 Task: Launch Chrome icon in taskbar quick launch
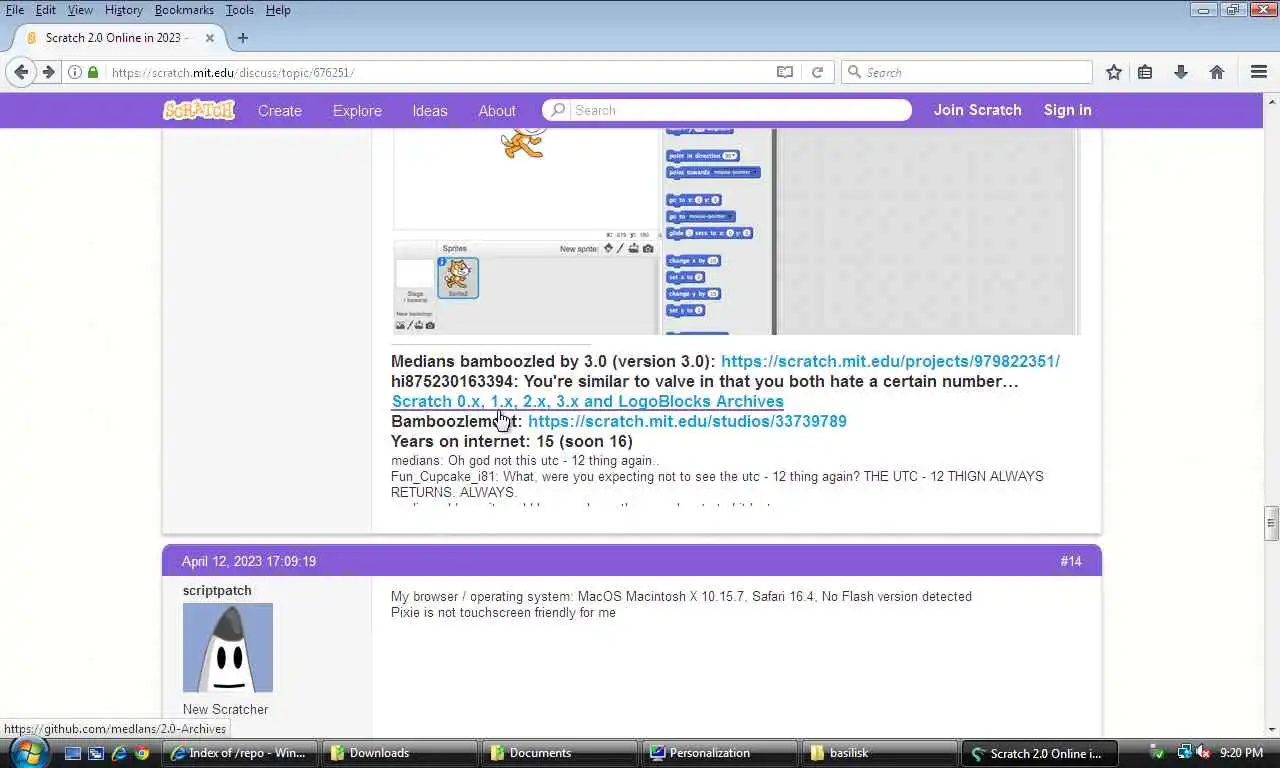pos(143,753)
